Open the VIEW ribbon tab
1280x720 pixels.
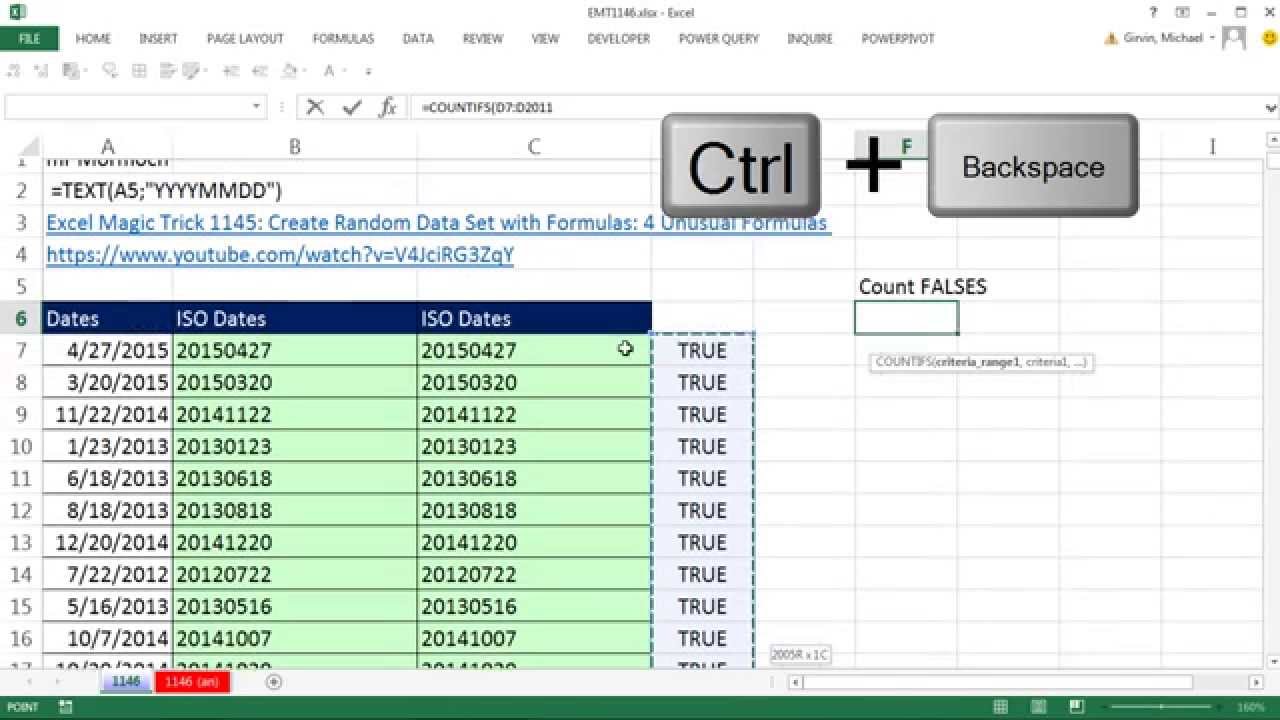pos(545,38)
